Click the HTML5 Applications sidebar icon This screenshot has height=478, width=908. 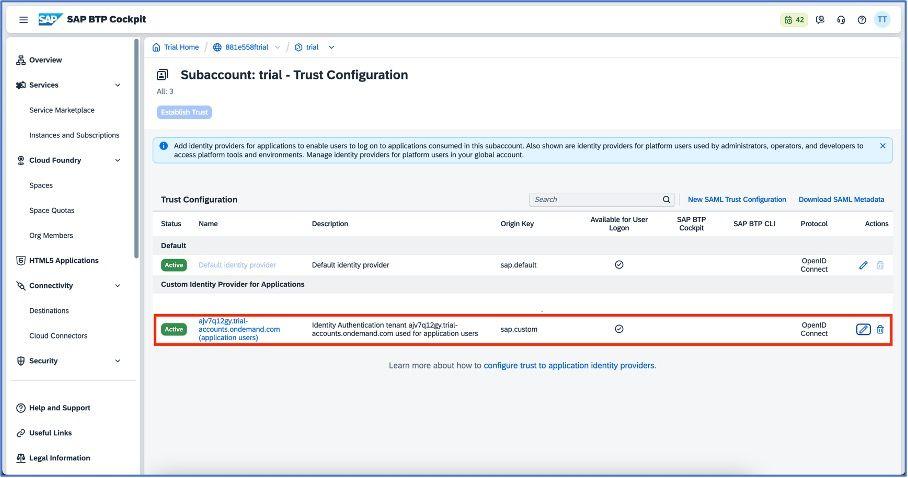(21, 261)
